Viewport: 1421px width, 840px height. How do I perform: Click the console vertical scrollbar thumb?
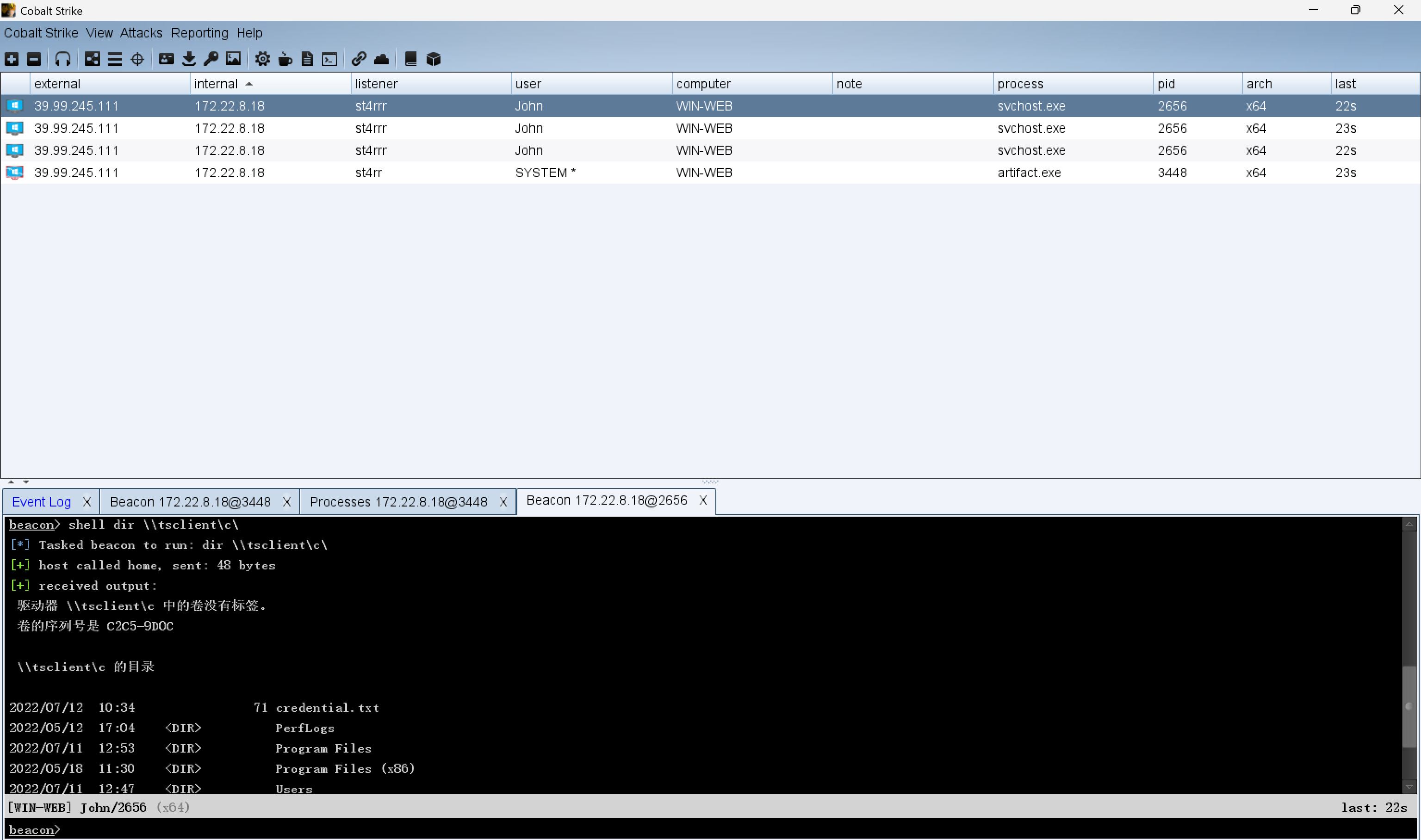1409,706
